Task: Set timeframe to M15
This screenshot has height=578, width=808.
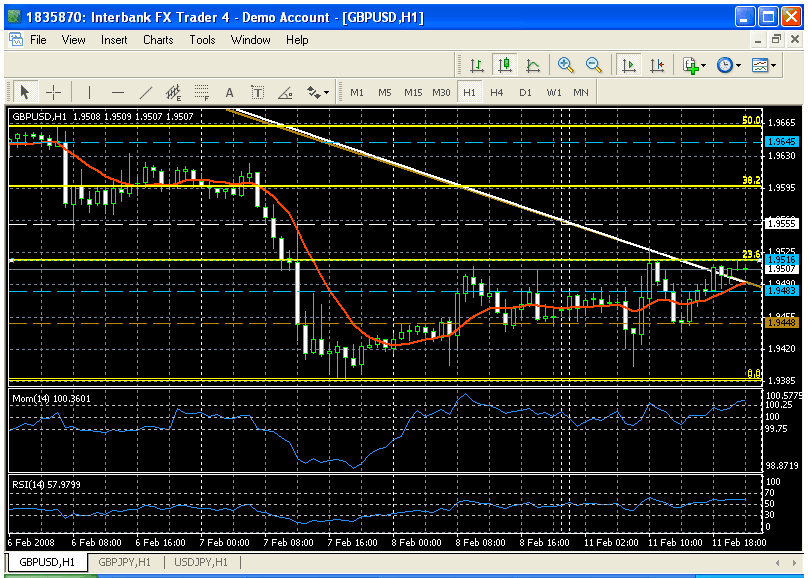Action: pos(413,92)
